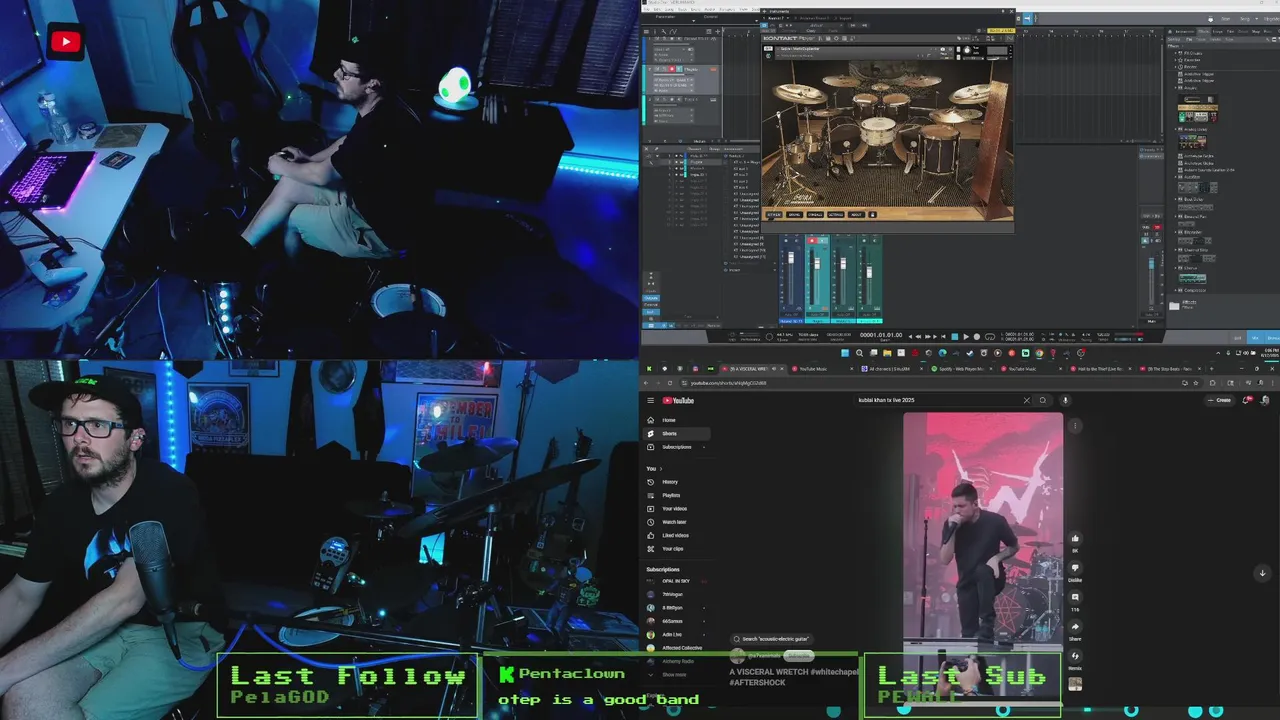
Task: Open Kontakt SETTINGS tab
Action: point(836,214)
